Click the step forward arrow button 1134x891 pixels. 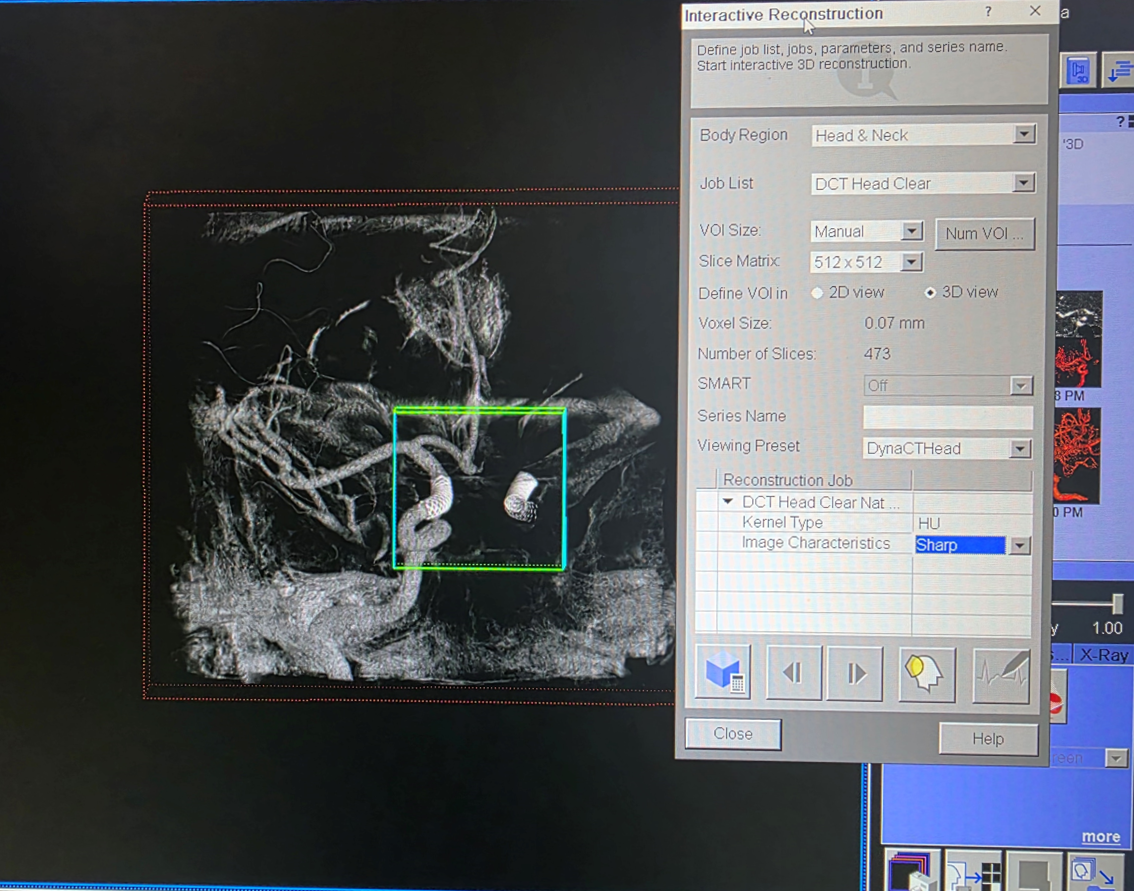point(856,673)
